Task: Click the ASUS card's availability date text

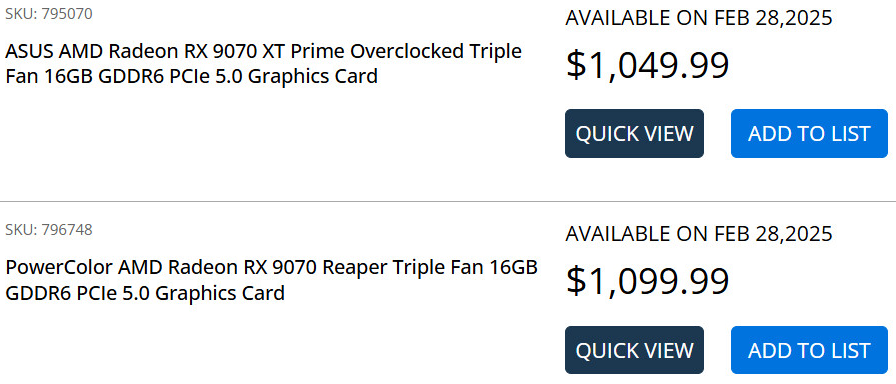Action: tap(699, 18)
